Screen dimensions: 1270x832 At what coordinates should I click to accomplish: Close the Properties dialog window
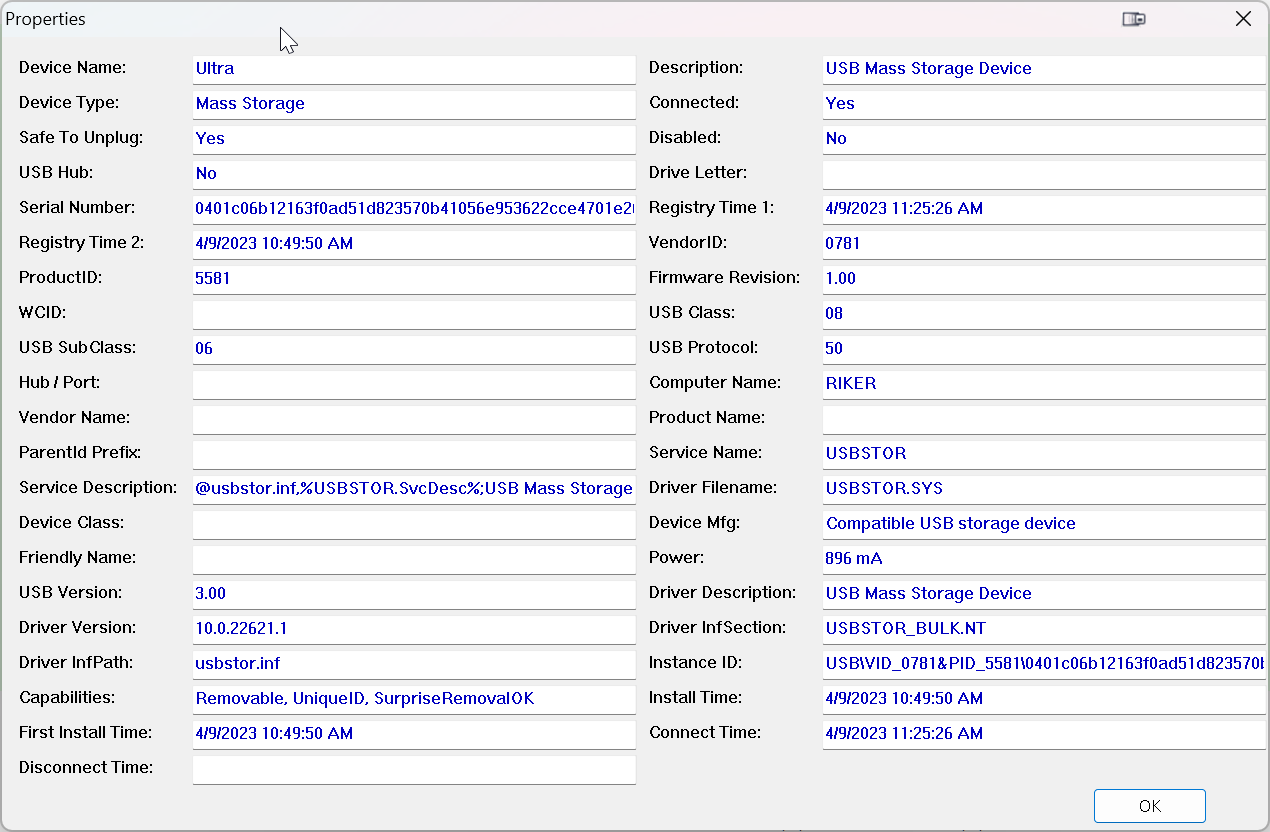tap(1243, 19)
